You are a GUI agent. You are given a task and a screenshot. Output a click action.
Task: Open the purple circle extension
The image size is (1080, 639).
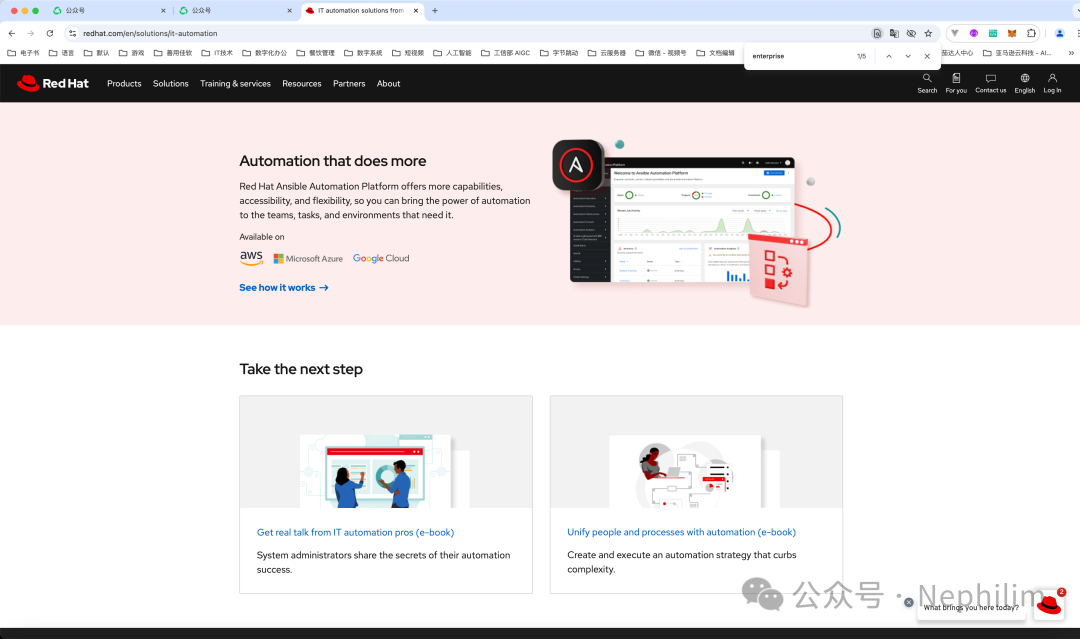(x=973, y=33)
